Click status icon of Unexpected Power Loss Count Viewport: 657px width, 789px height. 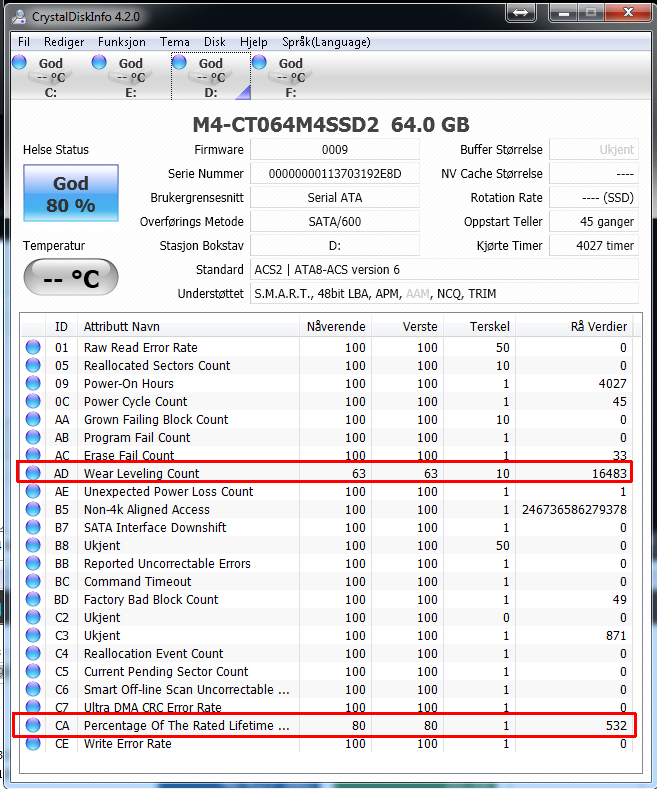tap(33, 491)
